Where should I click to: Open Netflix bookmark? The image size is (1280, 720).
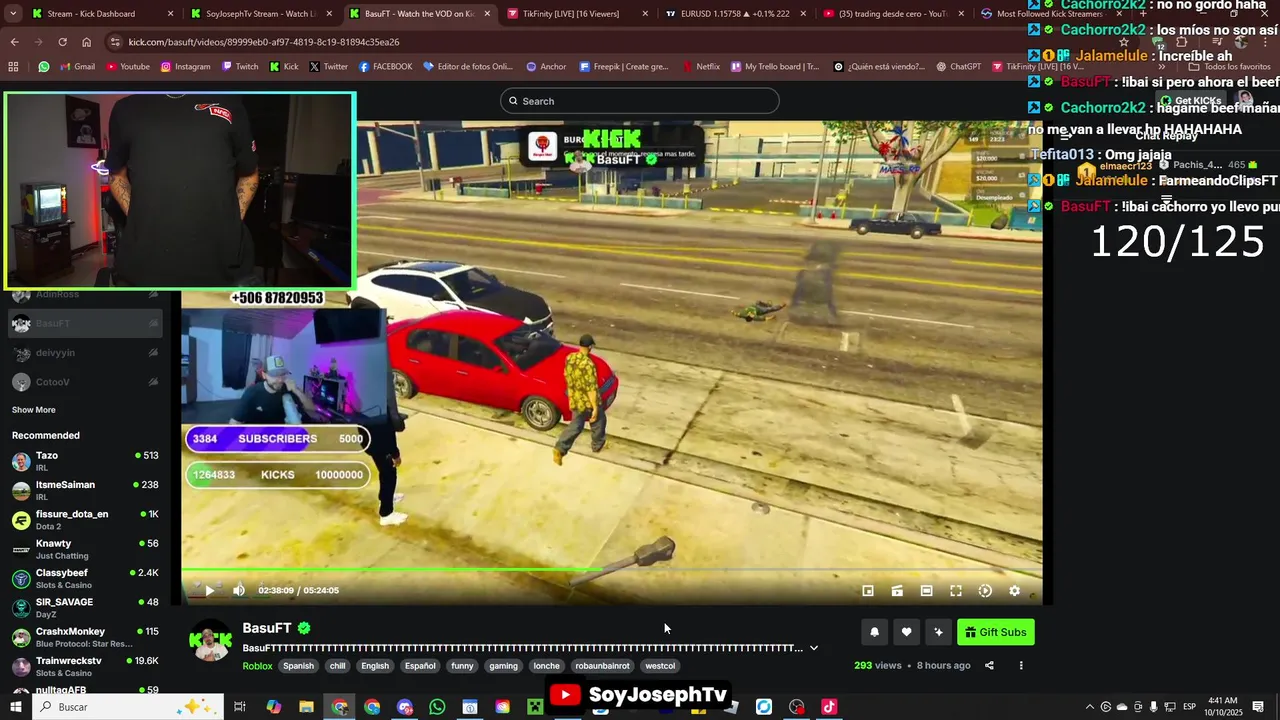click(x=701, y=67)
